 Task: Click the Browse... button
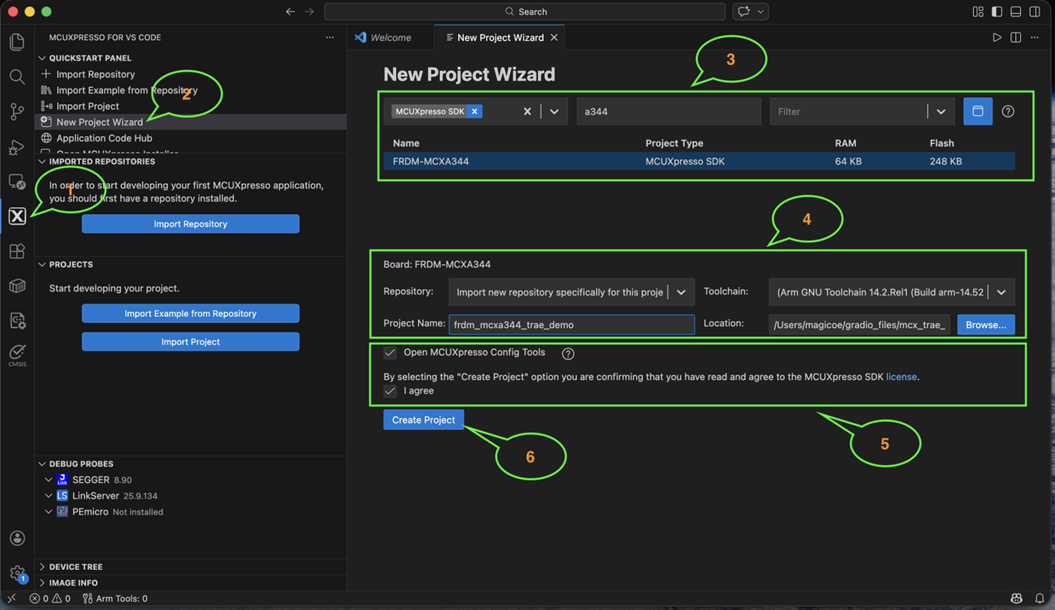[986, 325]
